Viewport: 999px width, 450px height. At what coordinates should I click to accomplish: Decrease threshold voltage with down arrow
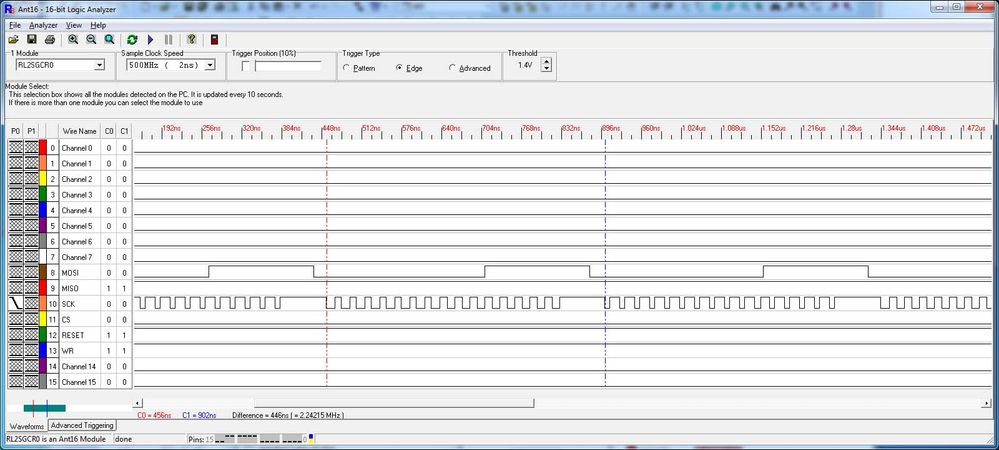click(x=546, y=69)
